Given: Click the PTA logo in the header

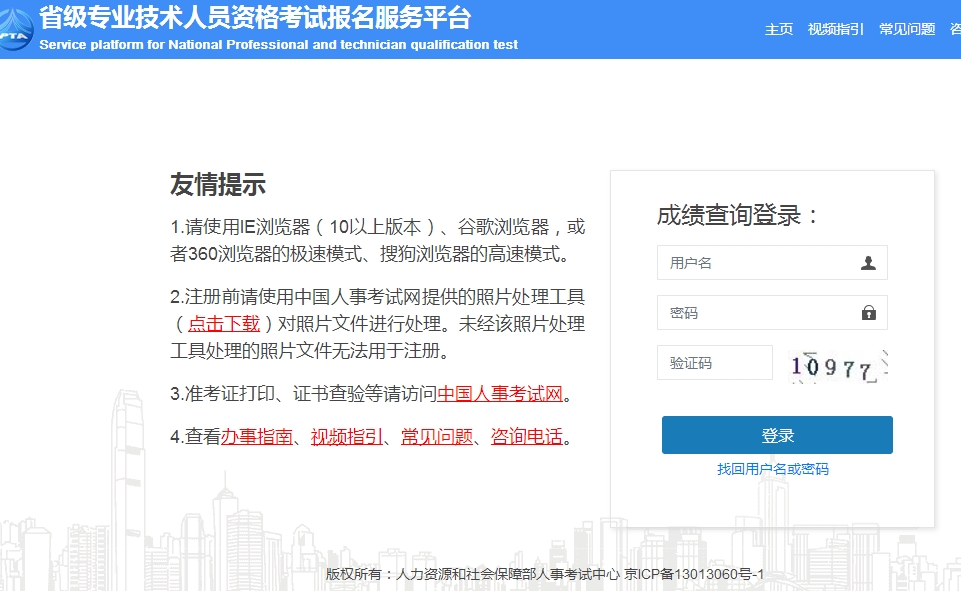Looking at the screenshot, I should tap(15, 30).
